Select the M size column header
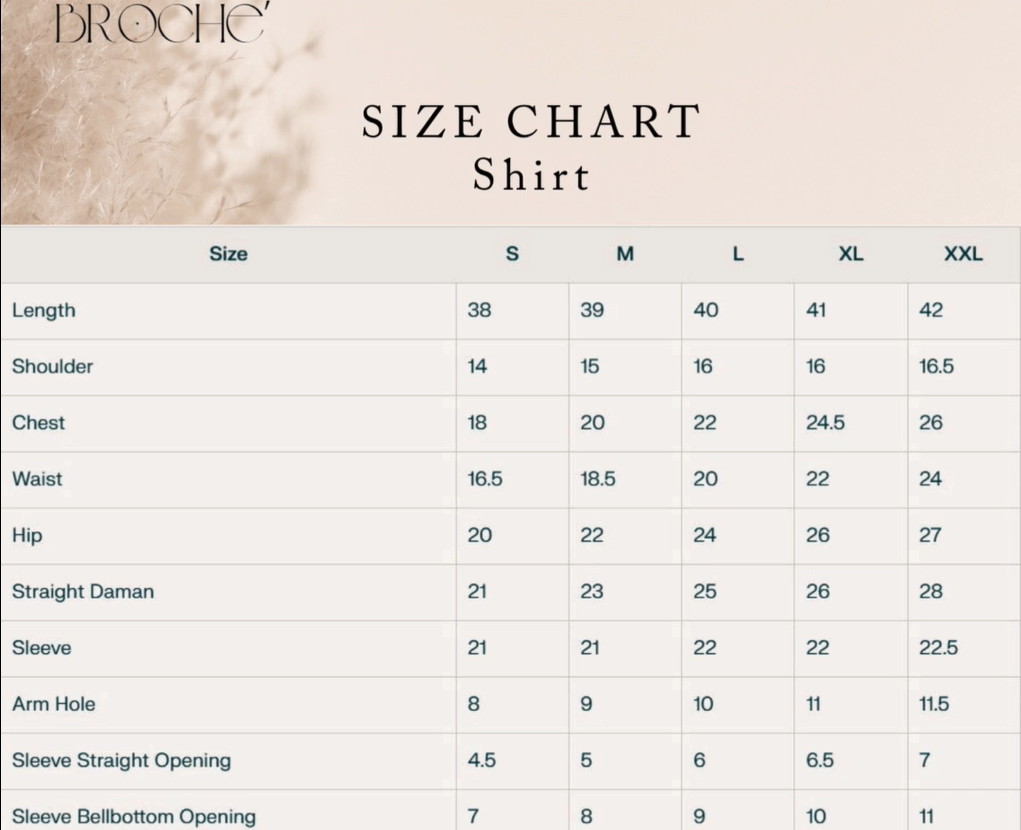 coord(625,254)
